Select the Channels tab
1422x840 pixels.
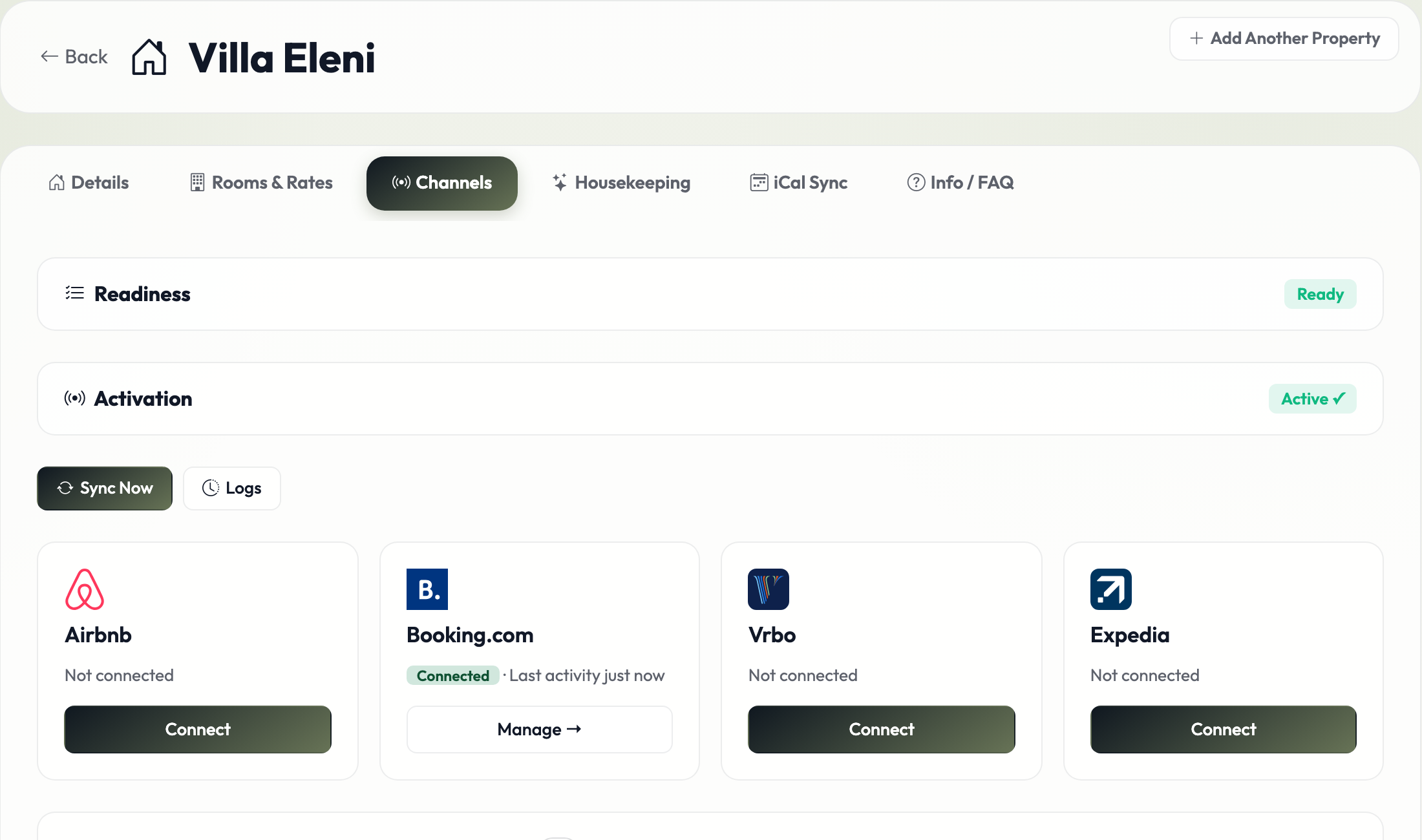[x=442, y=183]
